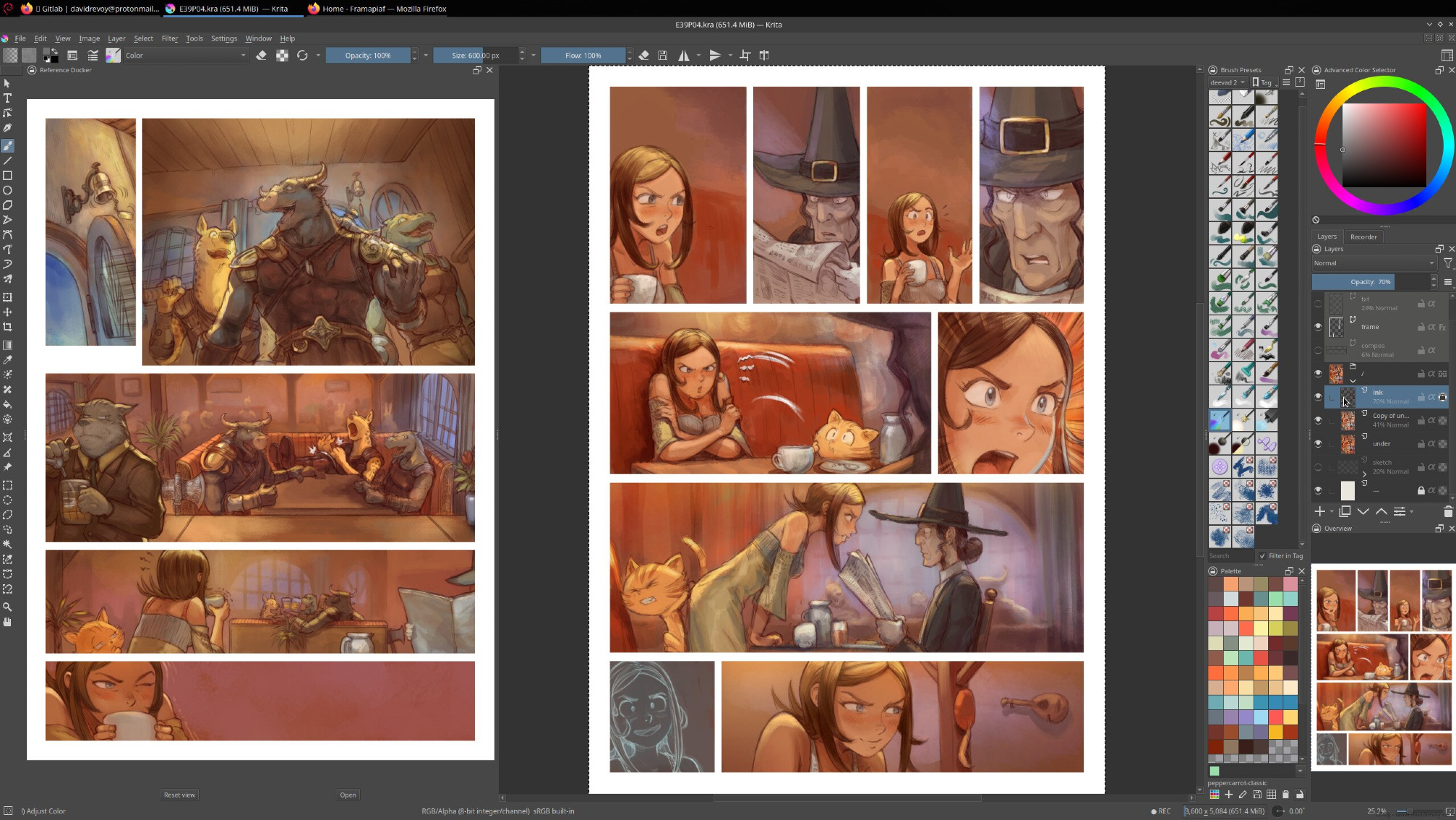1456x820 pixels.
Task: Click the Open button in Reference Docker
Action: pyautogui.click(x=347, y=795)
